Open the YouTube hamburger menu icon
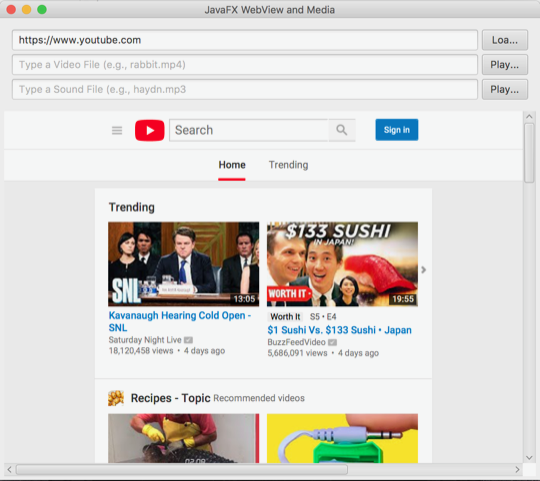This screenshot has height=481, width=540. 117,130
